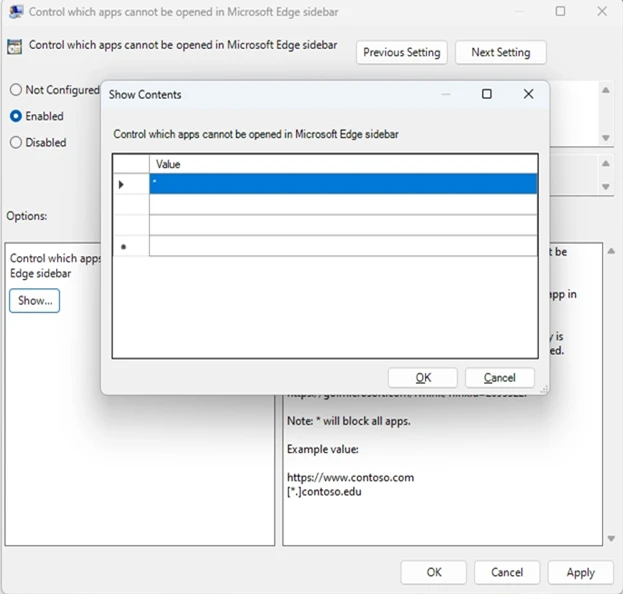623x594 pixels.
Task: Close the main policy setting window
Action: pyautogui.click(x=602, y=11)
